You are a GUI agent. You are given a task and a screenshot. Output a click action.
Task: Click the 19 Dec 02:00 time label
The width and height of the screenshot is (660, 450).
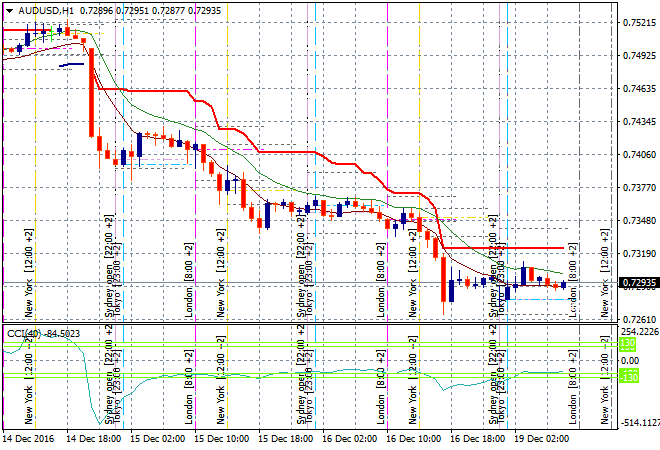pos(541,439)
